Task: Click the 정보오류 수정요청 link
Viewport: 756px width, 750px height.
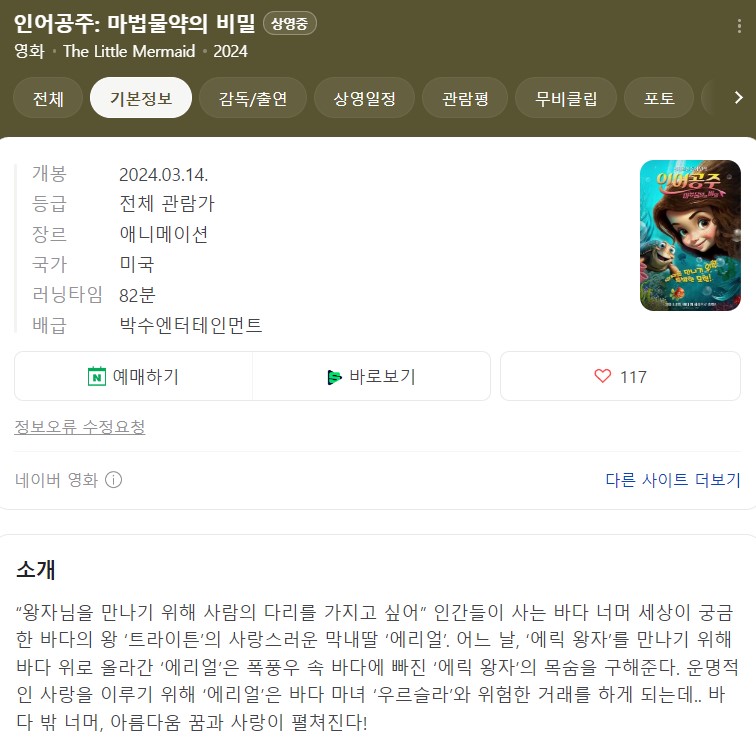Action: [x=80, y=427]
